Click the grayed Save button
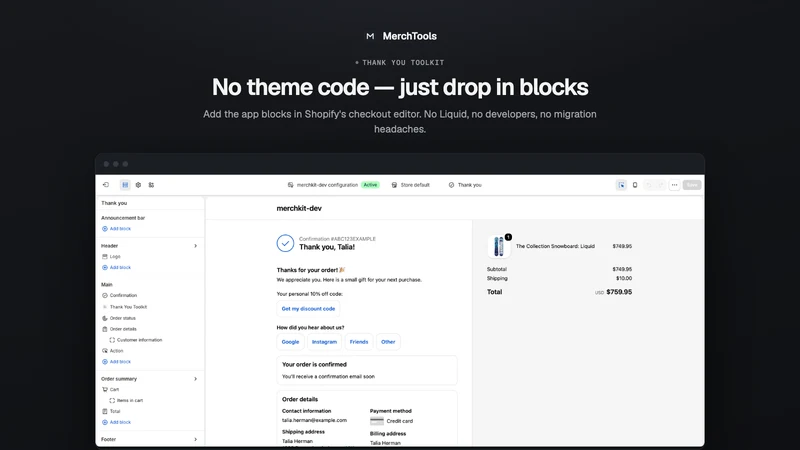Viewport: 800px width, 450px height. pyautogui.click(x=692, y=185)
